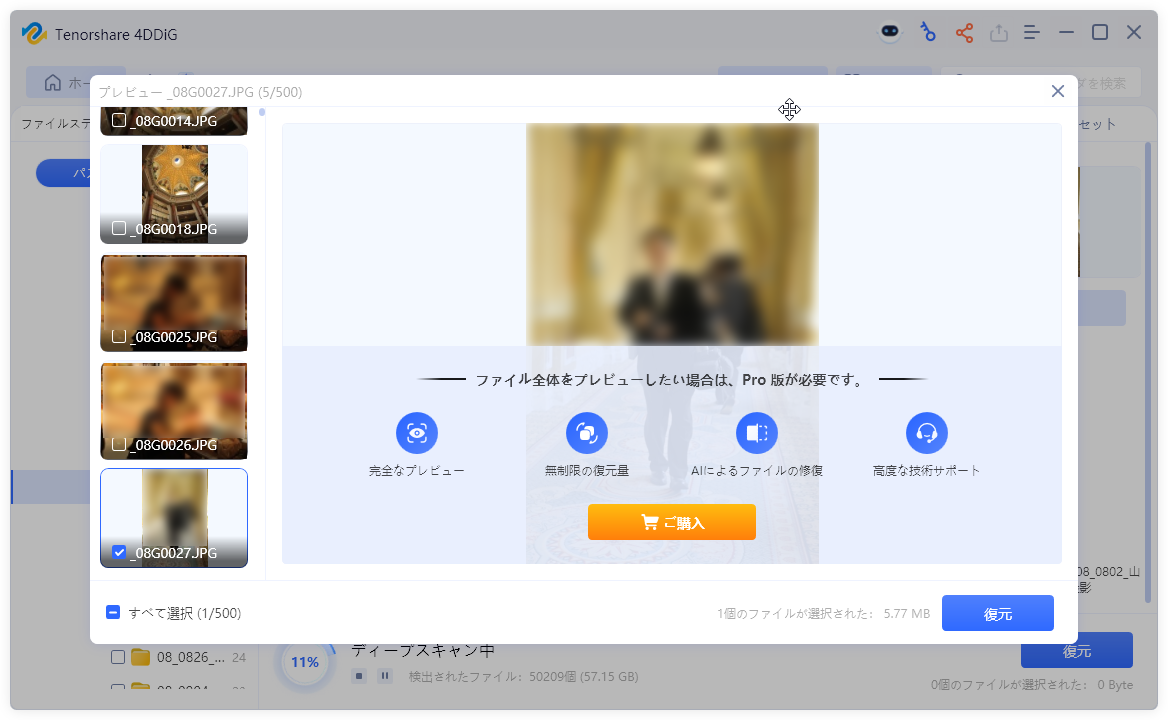Tick the _08G0025.JPG checkbox

point(119,336)
